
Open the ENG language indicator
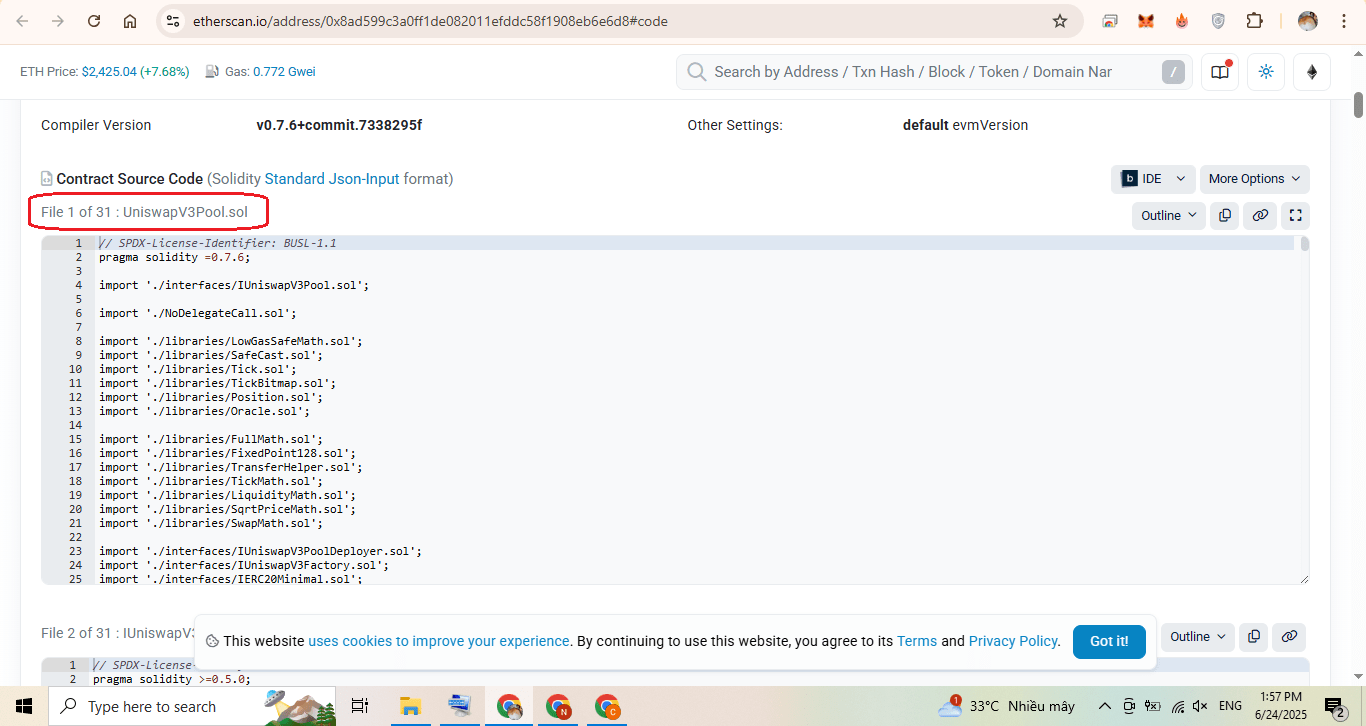[1230, 707]
